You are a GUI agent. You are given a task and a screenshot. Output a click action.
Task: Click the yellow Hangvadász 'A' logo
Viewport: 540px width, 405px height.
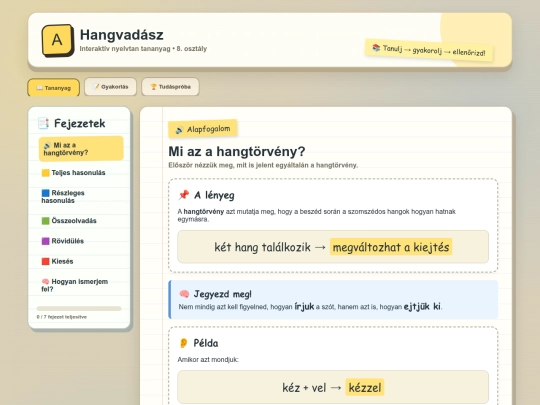[58, 40]
